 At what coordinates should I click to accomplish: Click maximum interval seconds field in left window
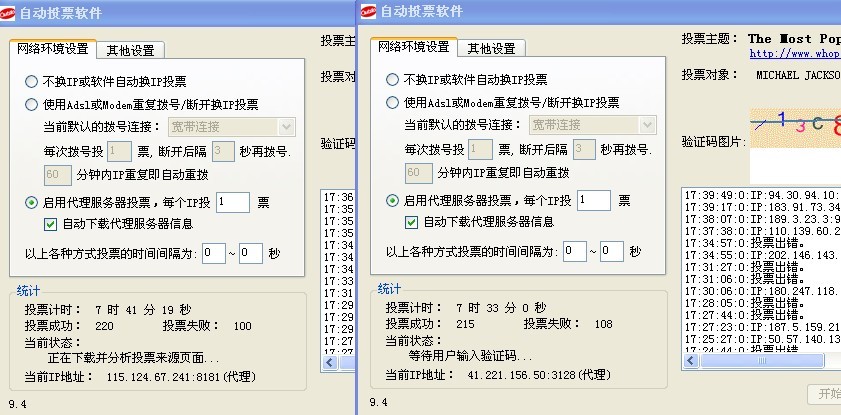click(251, 254)
